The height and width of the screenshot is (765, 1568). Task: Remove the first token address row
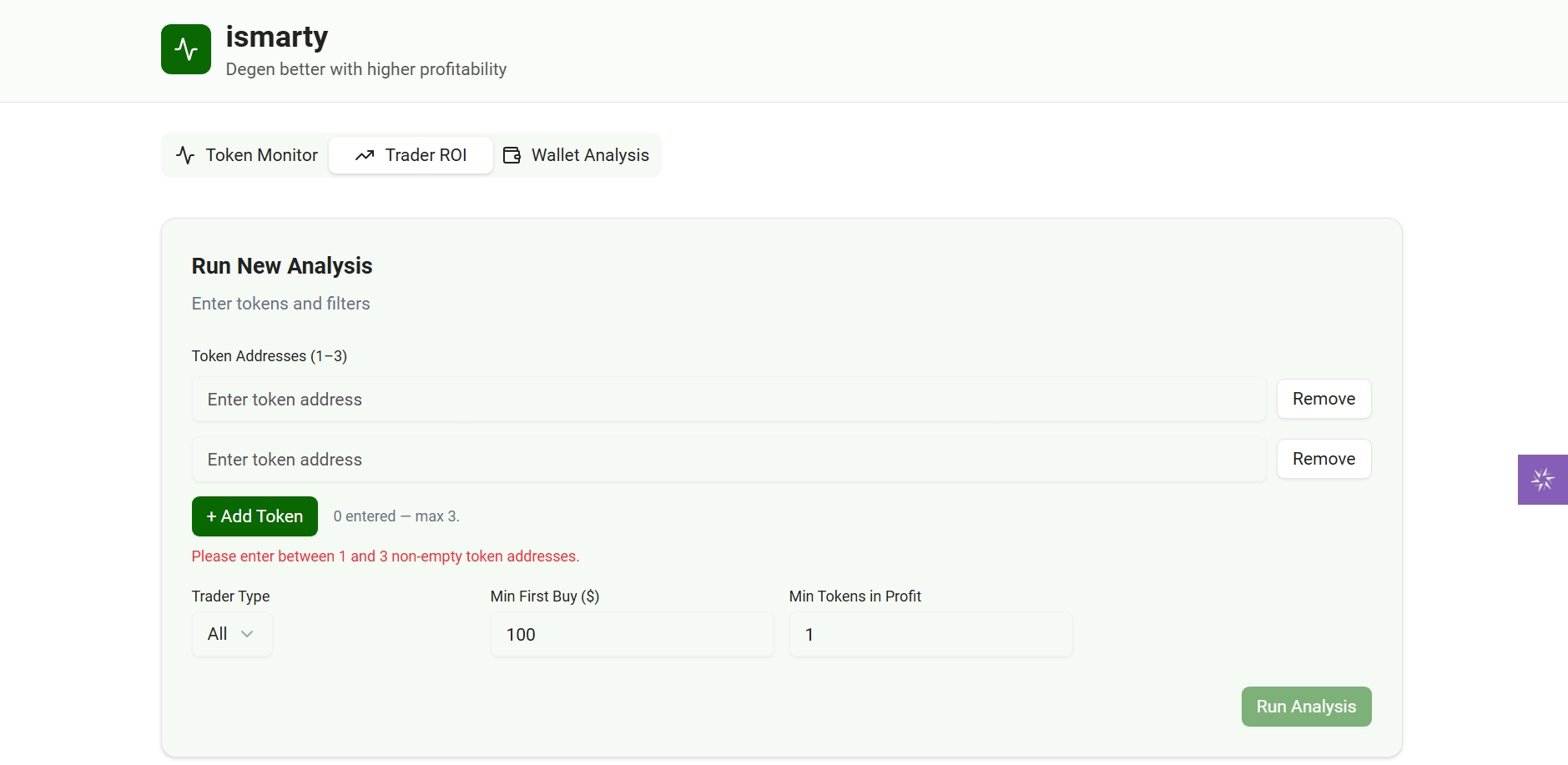coord(1323,399)
